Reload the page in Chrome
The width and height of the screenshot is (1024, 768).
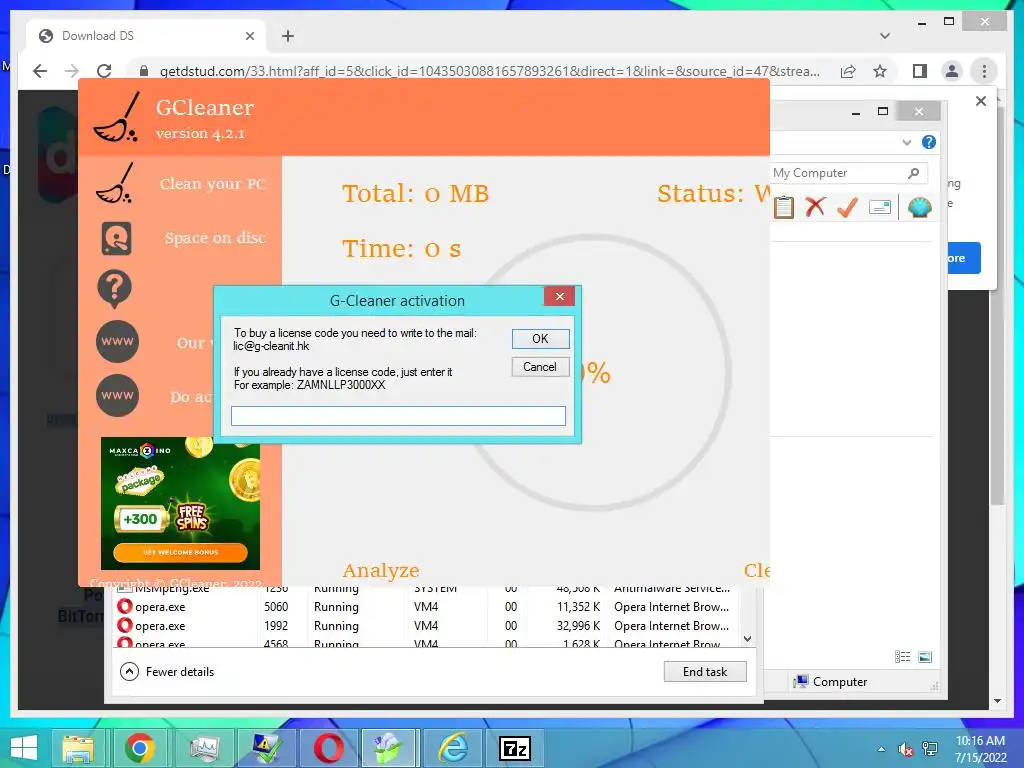coord(104,71)
